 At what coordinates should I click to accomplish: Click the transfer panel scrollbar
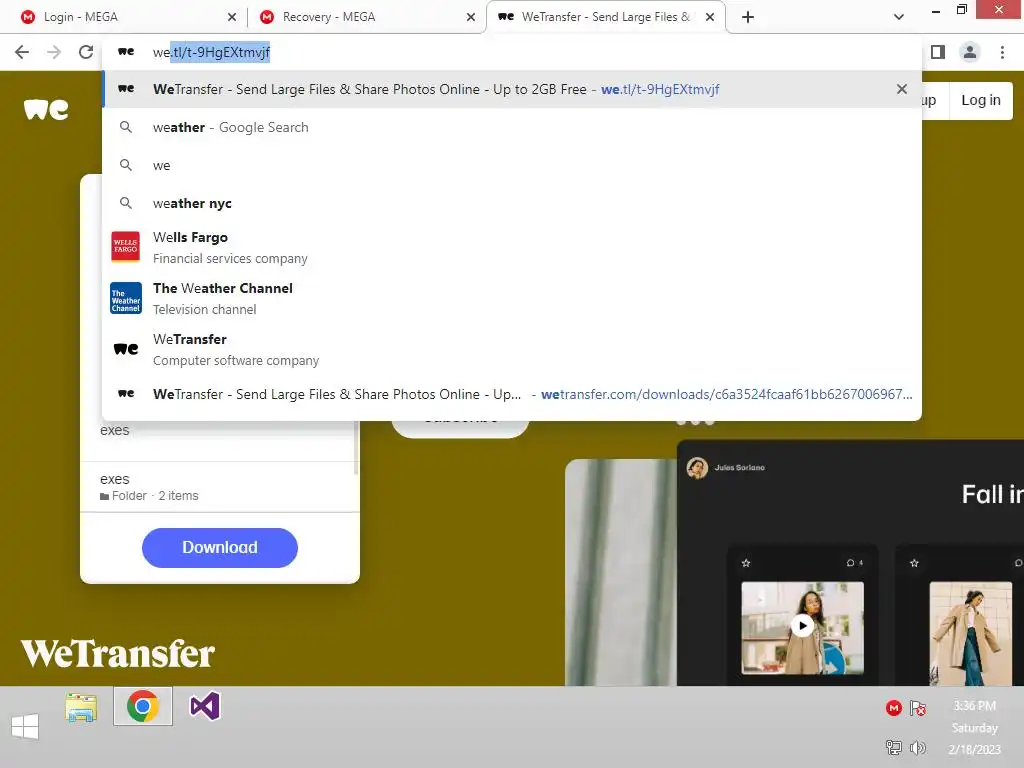356,448
